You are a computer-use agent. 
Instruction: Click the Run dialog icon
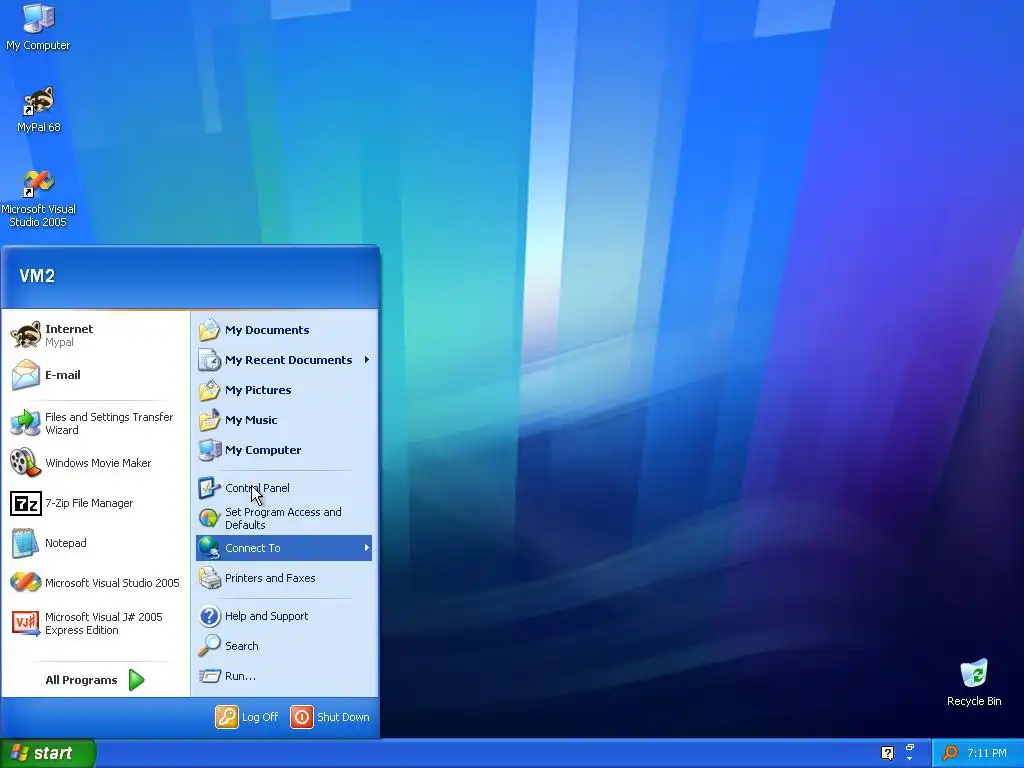[209, 676]
